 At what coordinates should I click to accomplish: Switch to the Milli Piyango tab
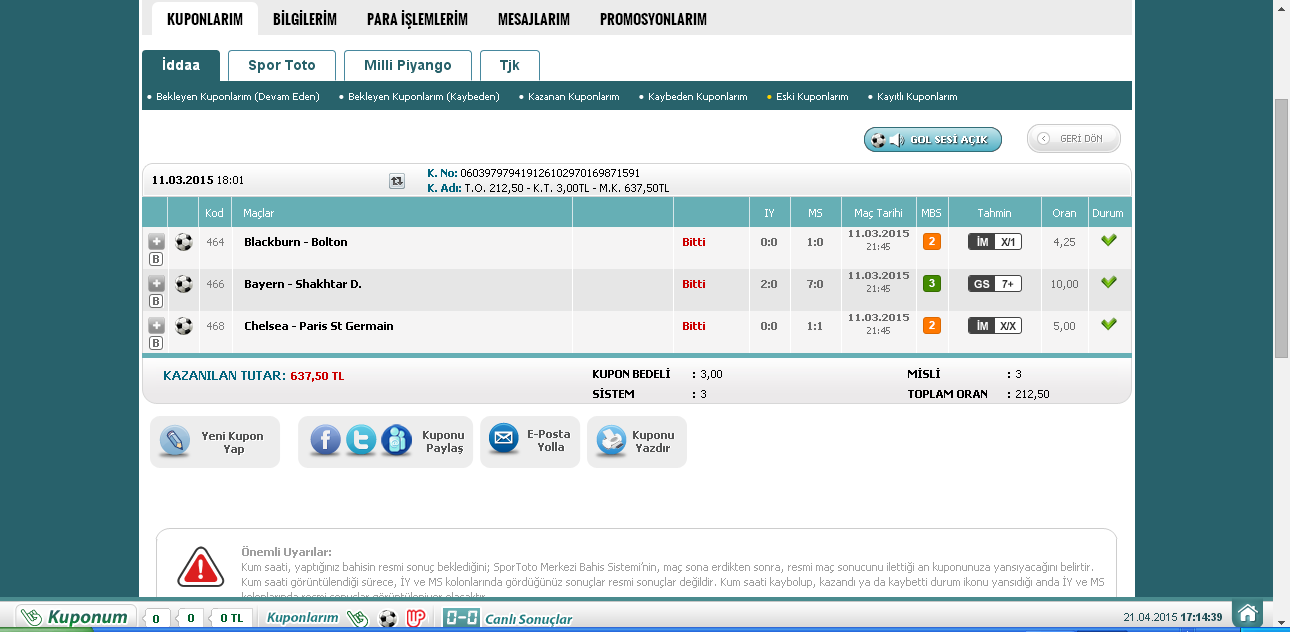coord(408,65)
